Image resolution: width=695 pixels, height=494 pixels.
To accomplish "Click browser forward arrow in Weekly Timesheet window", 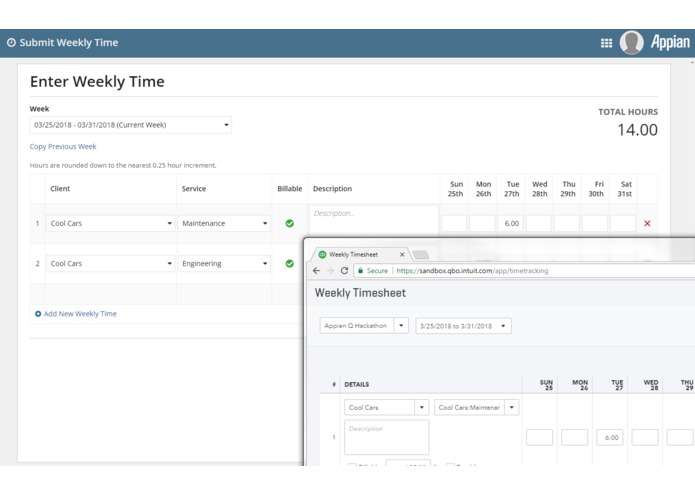I will (330, 271).
